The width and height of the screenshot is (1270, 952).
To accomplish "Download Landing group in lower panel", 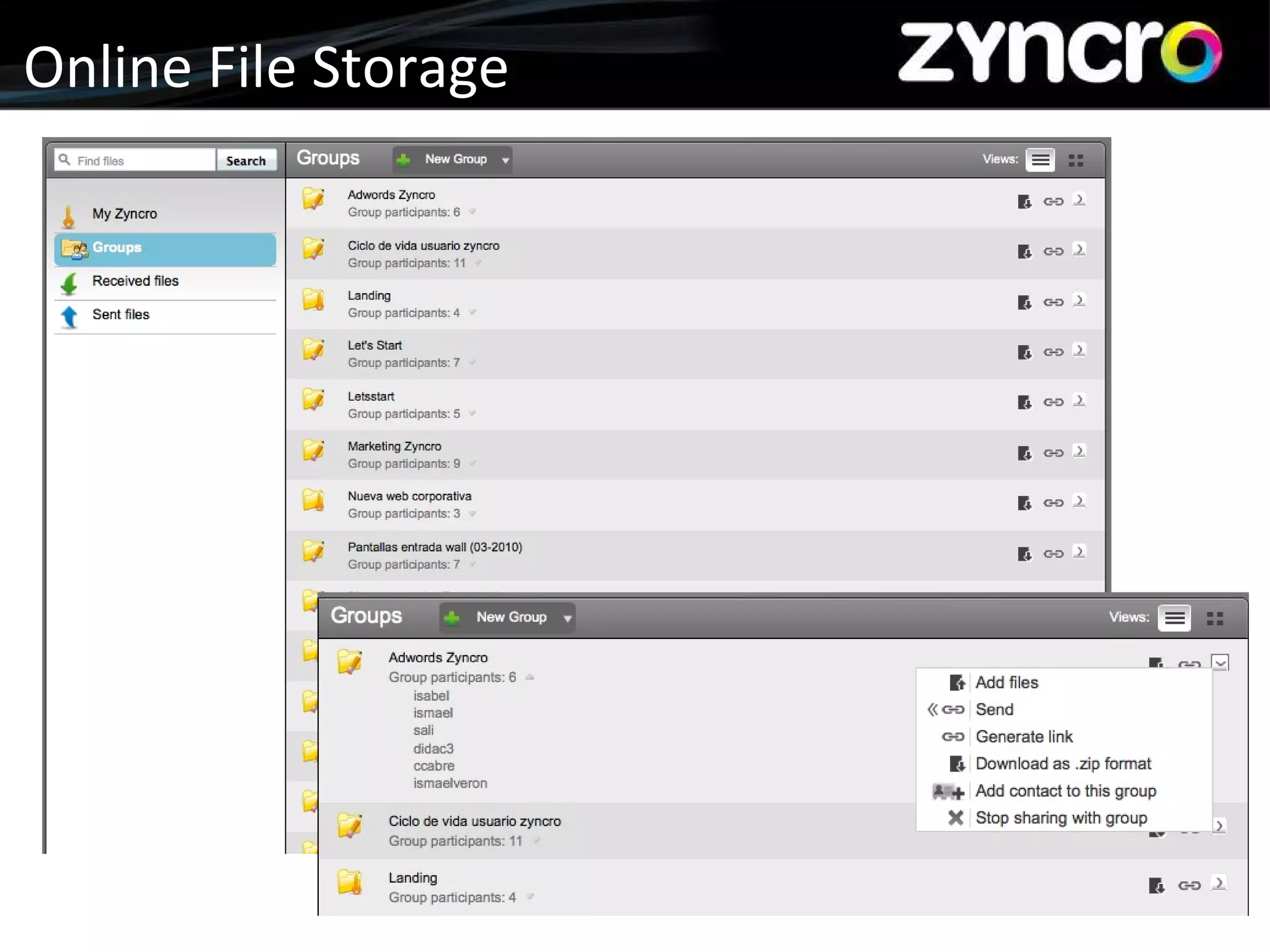I will 1157,885.
